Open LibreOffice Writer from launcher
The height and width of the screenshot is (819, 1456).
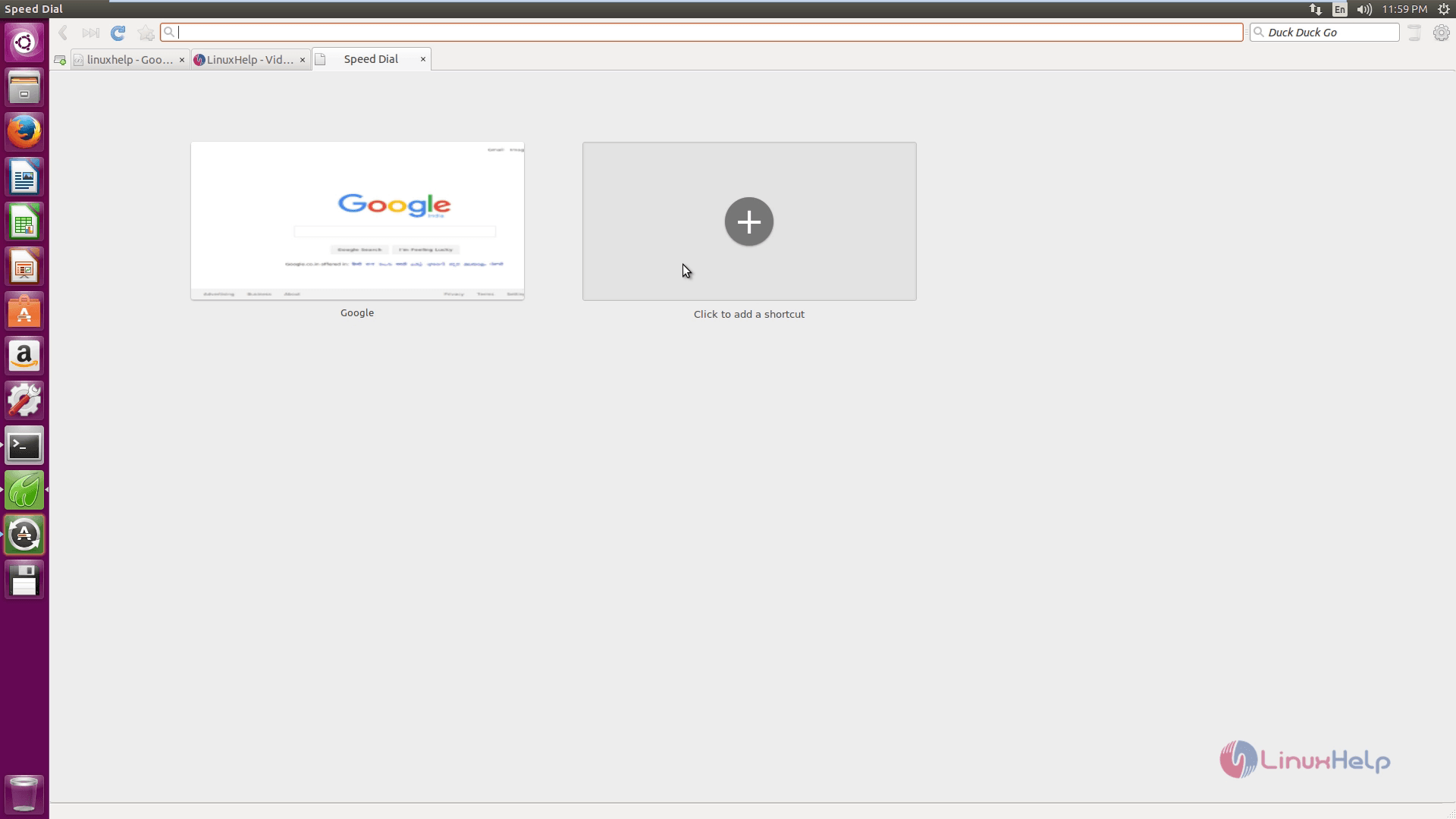[x=24, y=177]
